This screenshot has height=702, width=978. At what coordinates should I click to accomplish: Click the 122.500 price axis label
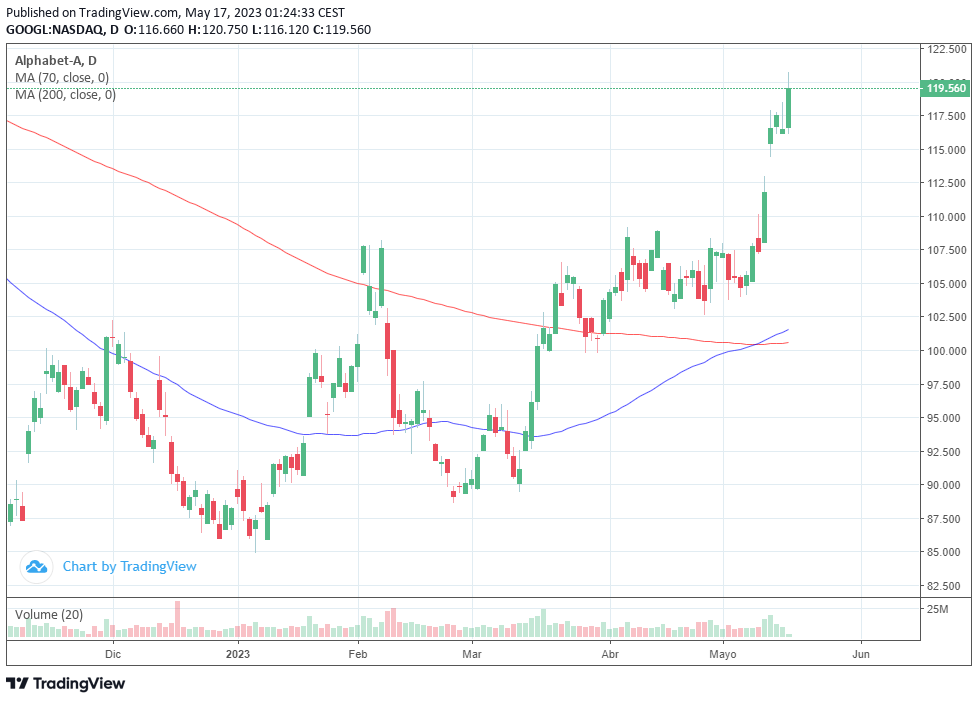(946, 49)
